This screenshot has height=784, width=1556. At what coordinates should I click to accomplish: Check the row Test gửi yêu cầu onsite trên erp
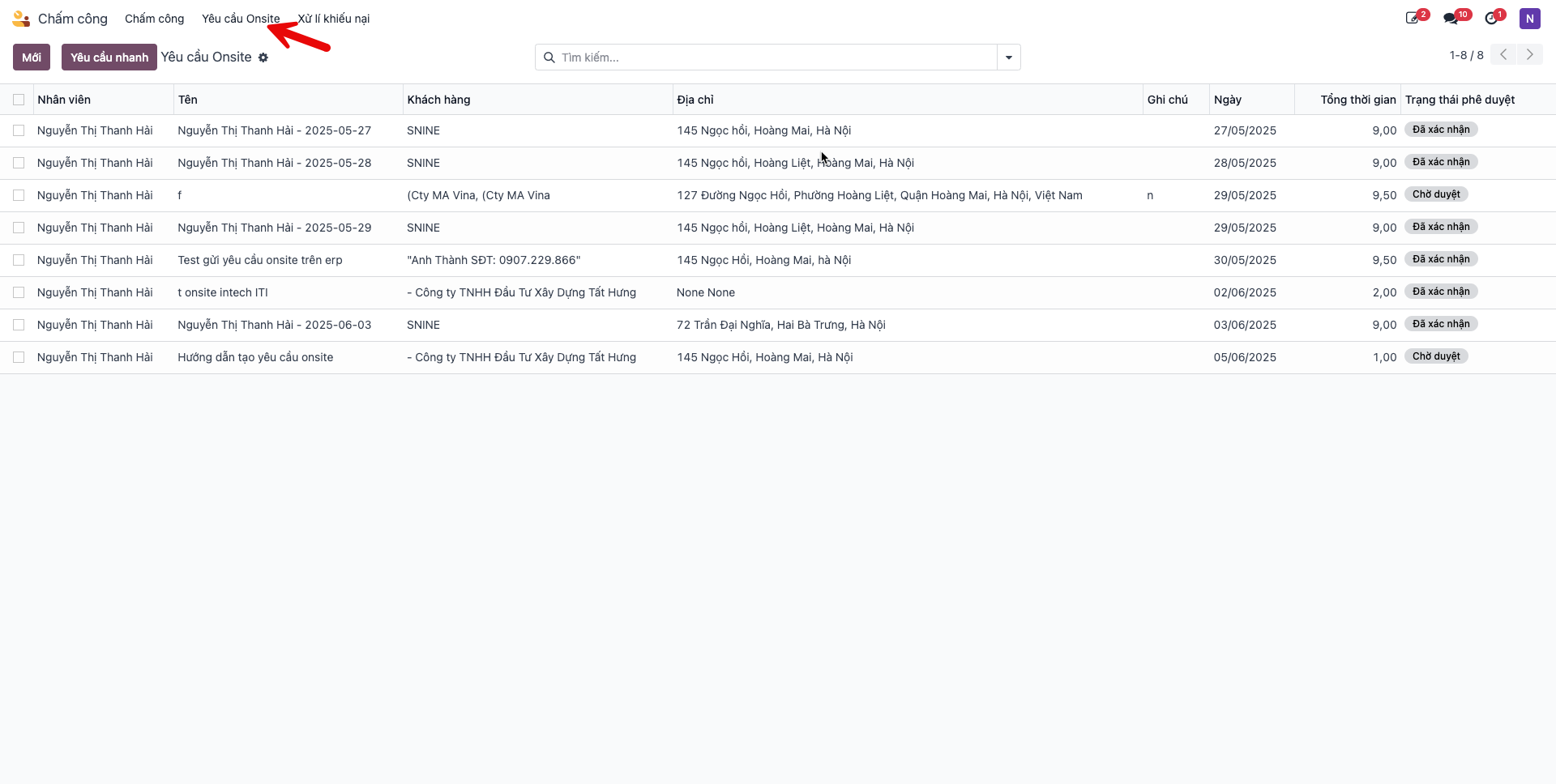[19, 260]
